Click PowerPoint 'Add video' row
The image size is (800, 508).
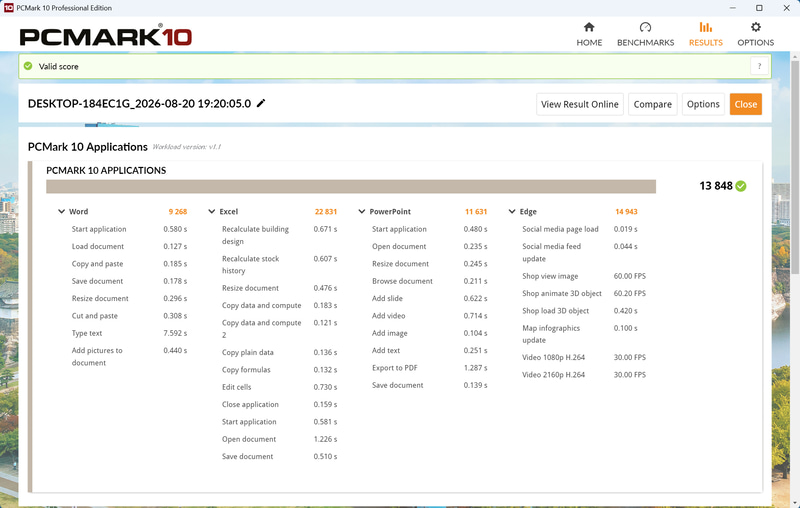coord(429,316)
